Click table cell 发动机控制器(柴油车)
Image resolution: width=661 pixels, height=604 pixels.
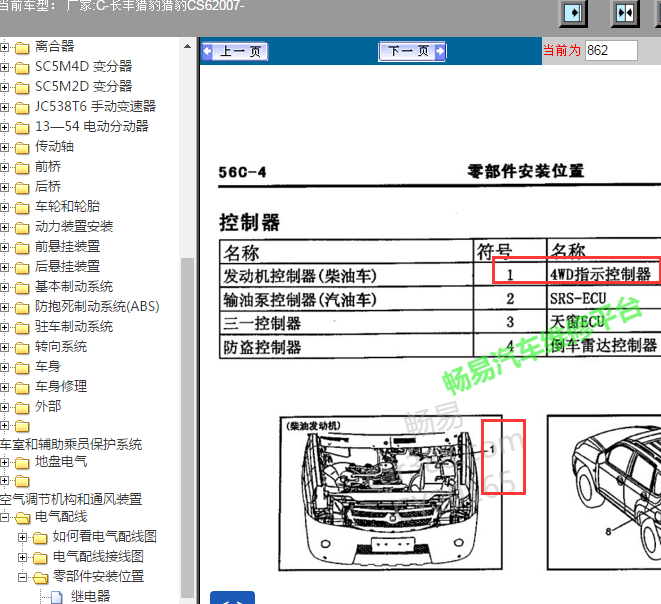[346, 276]
